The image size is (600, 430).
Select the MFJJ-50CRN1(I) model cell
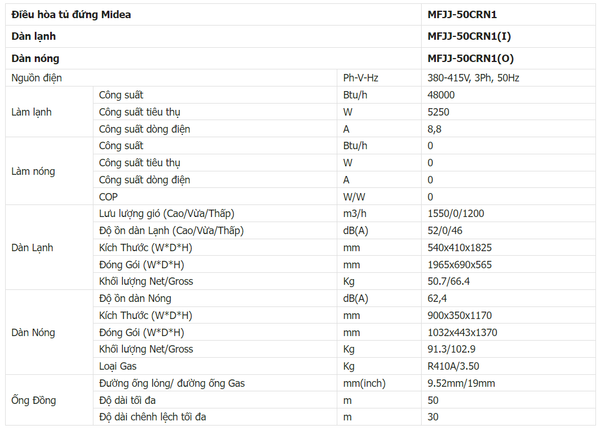[469, 37]
